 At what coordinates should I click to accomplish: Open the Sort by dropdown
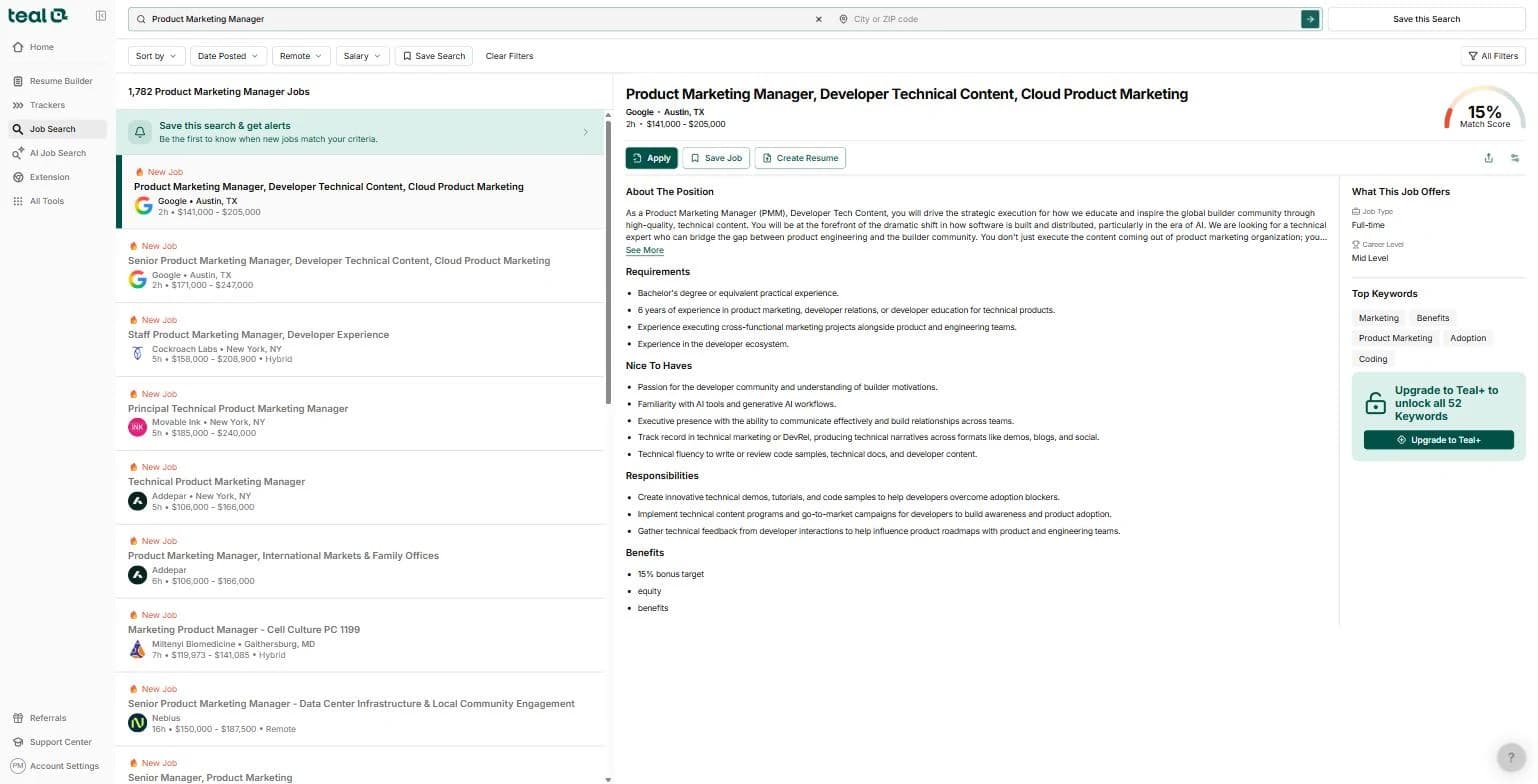[x=156, y=56]
